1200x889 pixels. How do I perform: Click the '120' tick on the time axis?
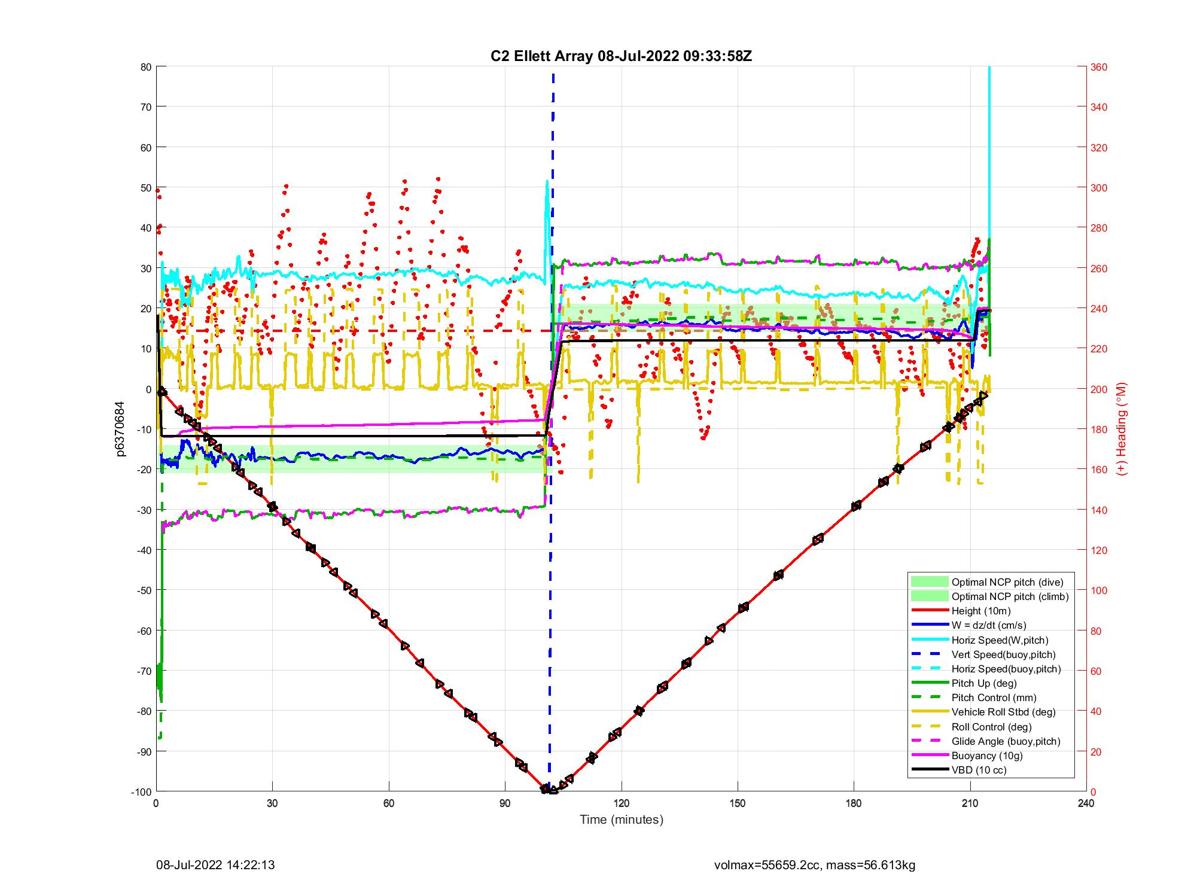coord(621,802)
